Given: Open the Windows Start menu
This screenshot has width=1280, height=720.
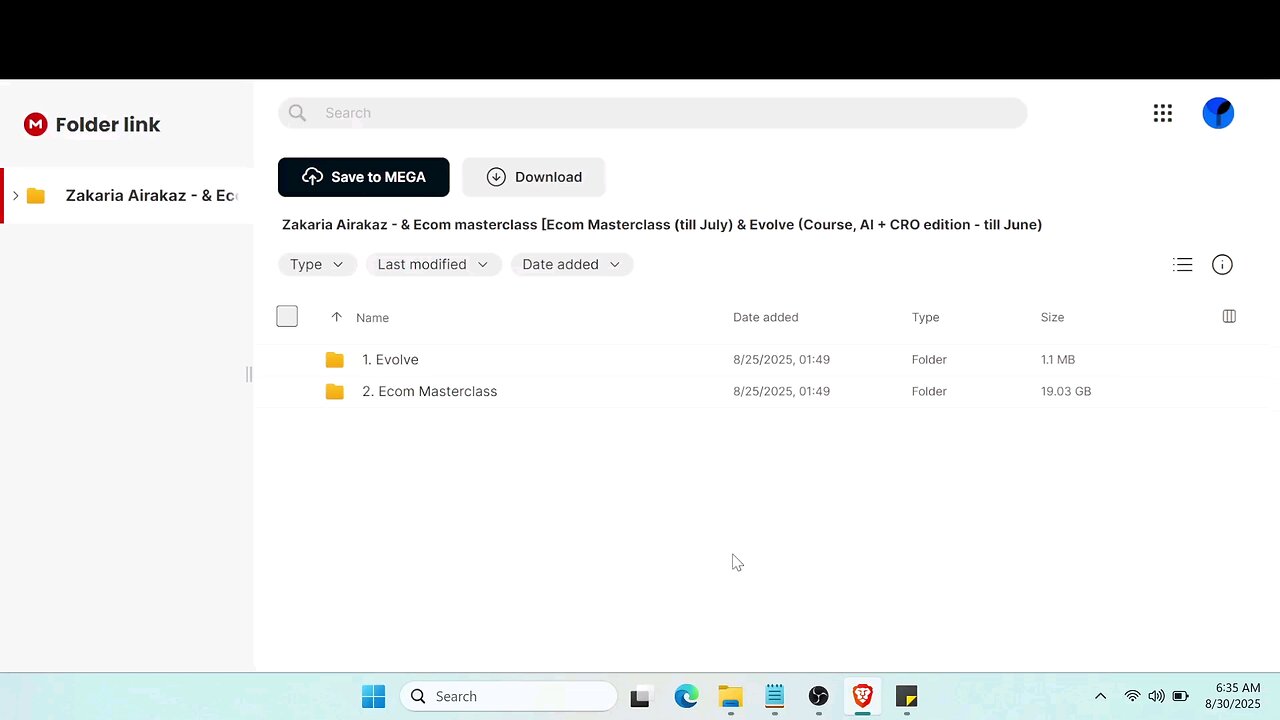Looking at the screenshot, I should tap(373, 696).
